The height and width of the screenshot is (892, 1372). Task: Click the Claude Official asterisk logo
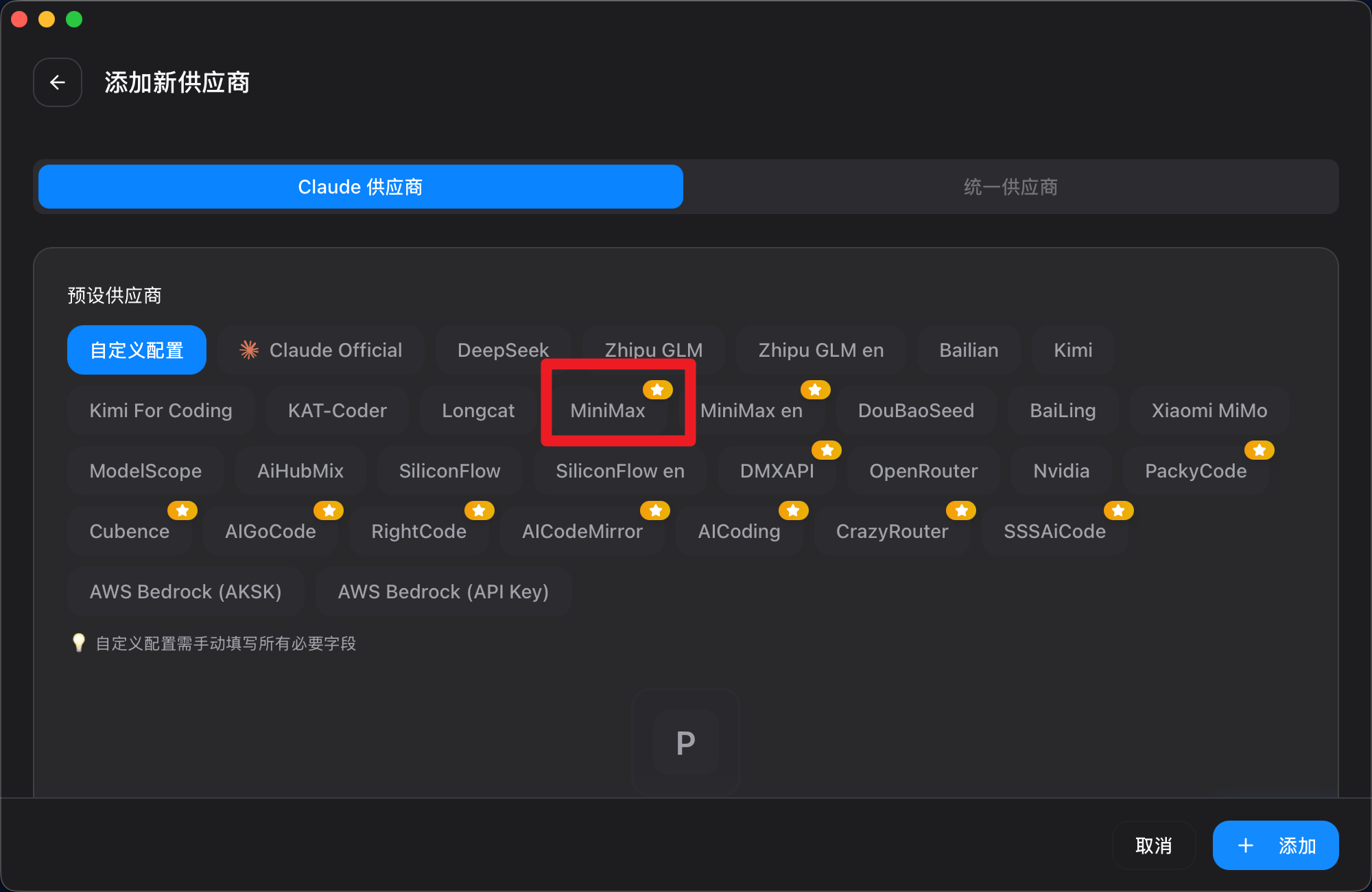coord(249,350)
